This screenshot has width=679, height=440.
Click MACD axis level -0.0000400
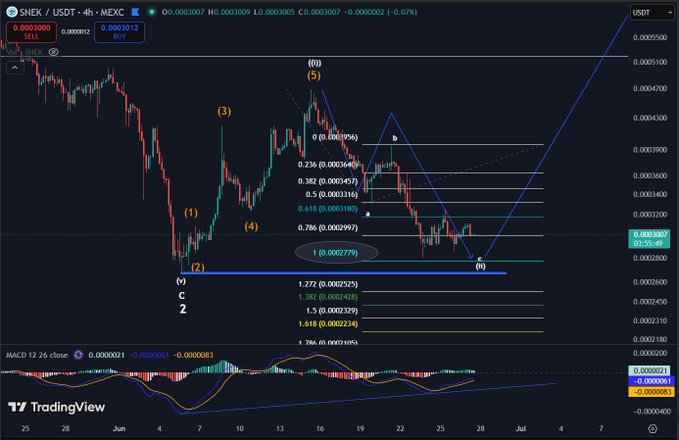click(650, 411)
